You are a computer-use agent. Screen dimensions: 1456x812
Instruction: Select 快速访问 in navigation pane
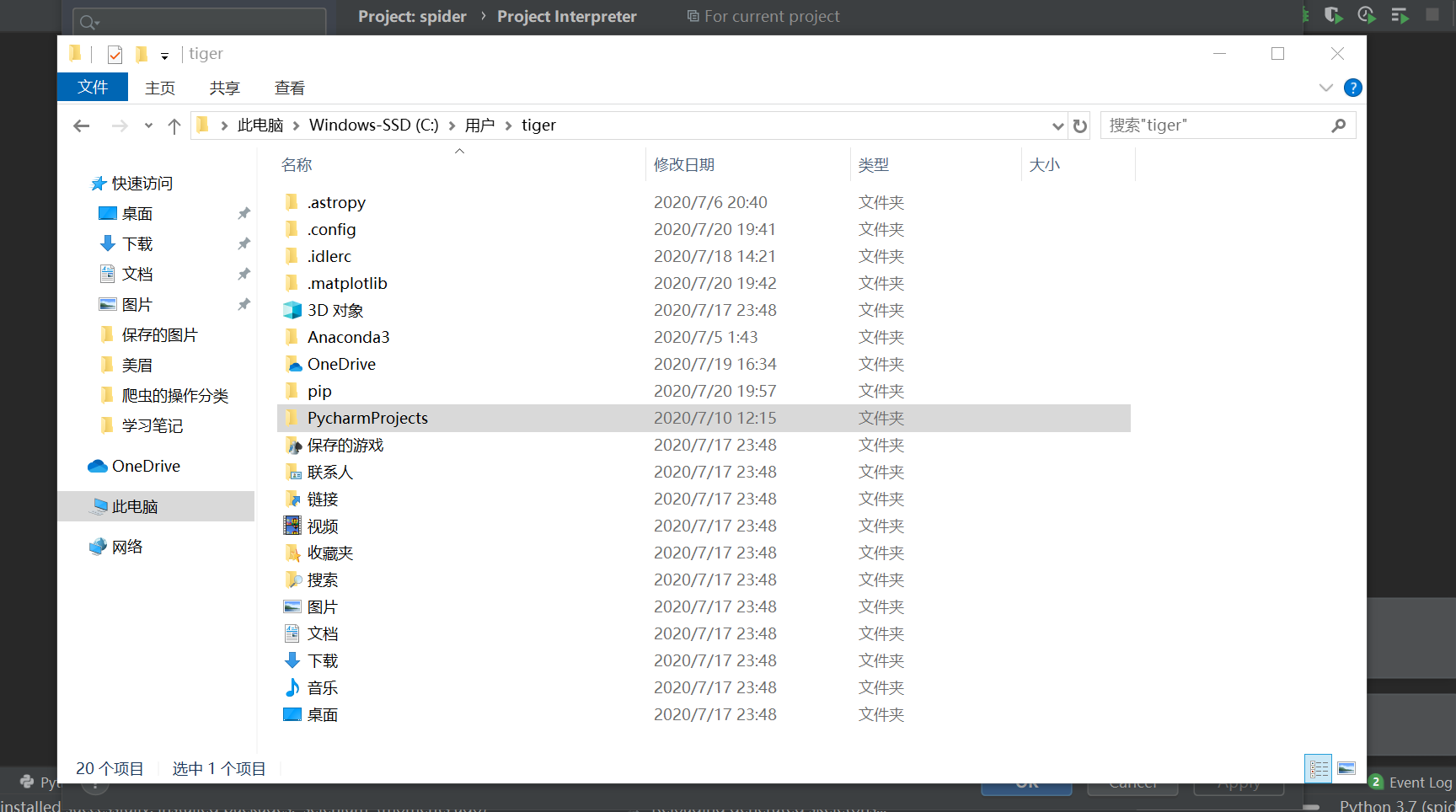pos(142,184)
